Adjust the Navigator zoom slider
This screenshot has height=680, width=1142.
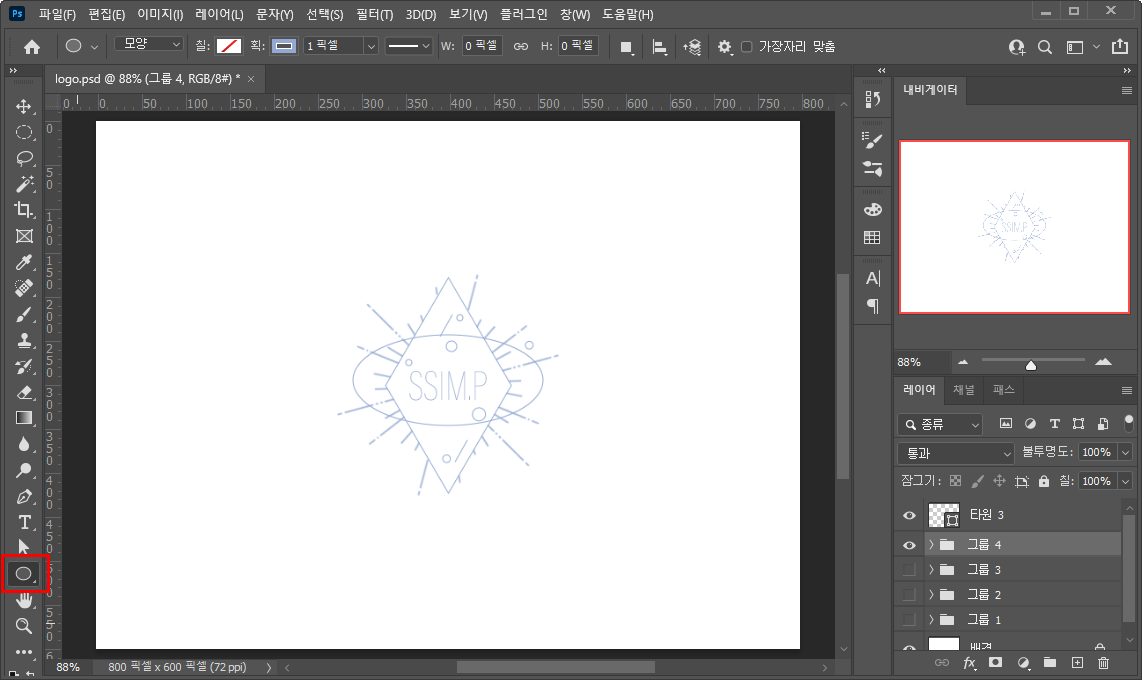tap(1031, 365)
